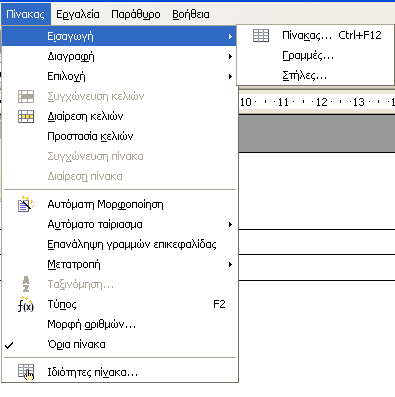Viewport: 395px width, 397px height.
Task: Select the Όρια πίνακα entry text
Action: [77, 344]
